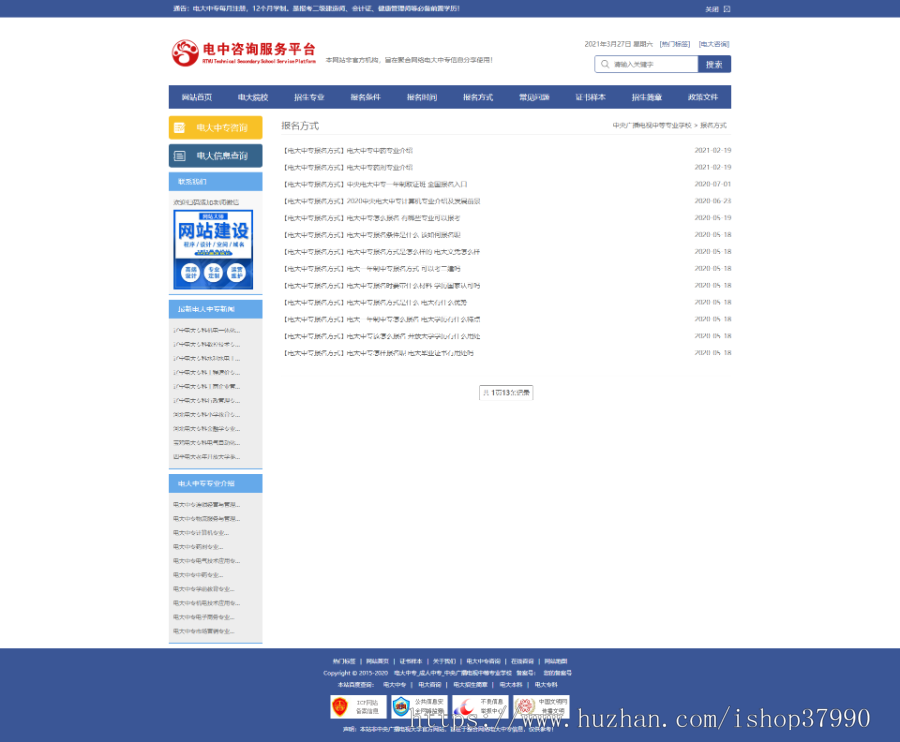The width and height of the screenshot is (900, 742).
Task: Click the icon on the 电大信息查询 button
Action: (x=180, y=156)
